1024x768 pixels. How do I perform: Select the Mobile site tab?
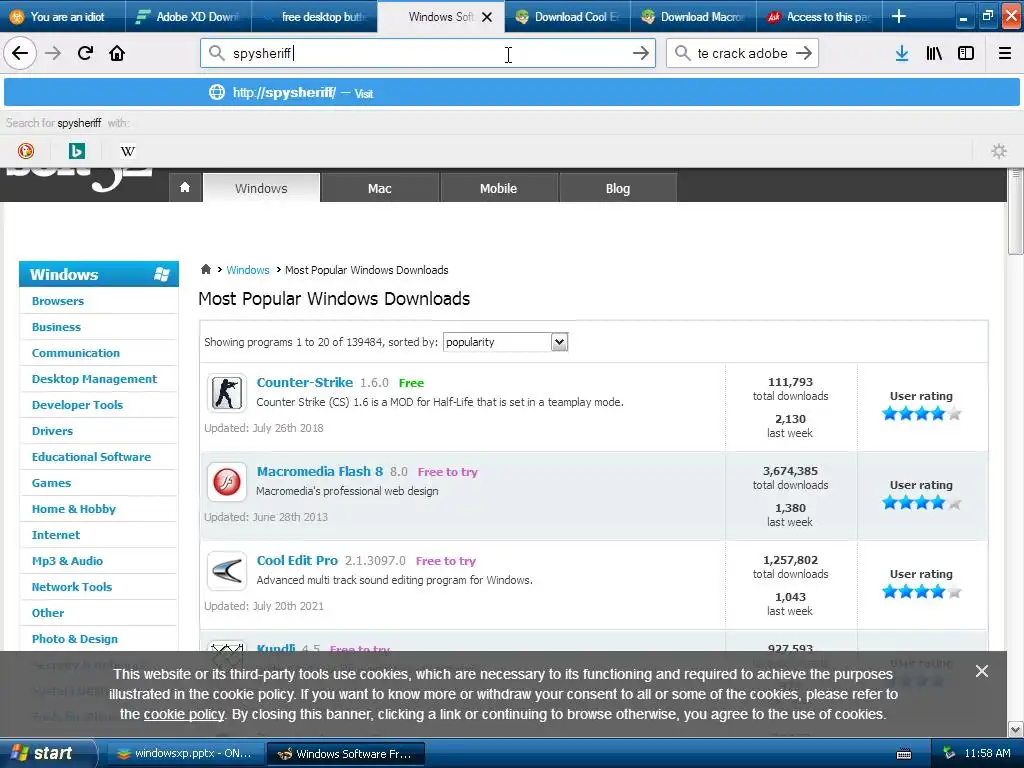(x=498, y=188)
